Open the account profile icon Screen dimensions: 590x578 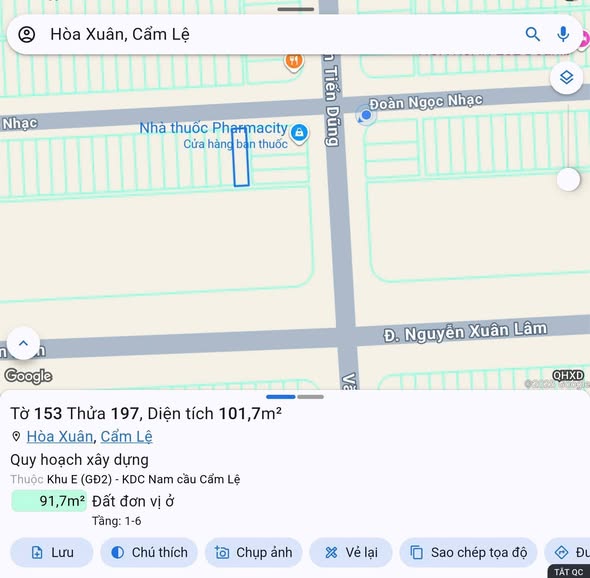[x=27, y=35]
